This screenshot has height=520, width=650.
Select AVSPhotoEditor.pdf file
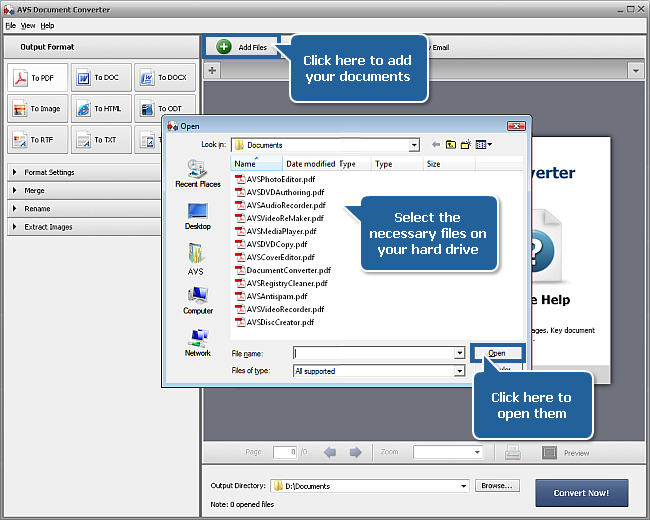point(275,179)
